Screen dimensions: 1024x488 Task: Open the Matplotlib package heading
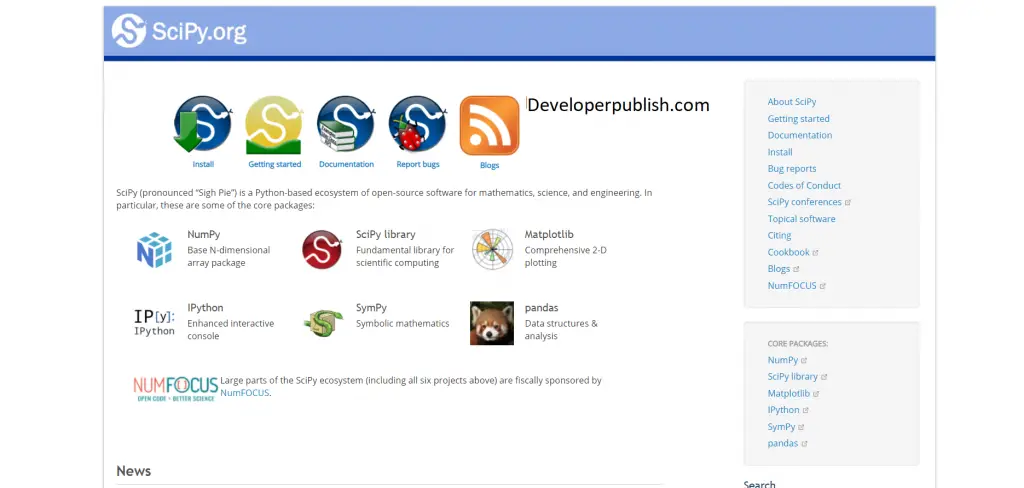[549, 235]
